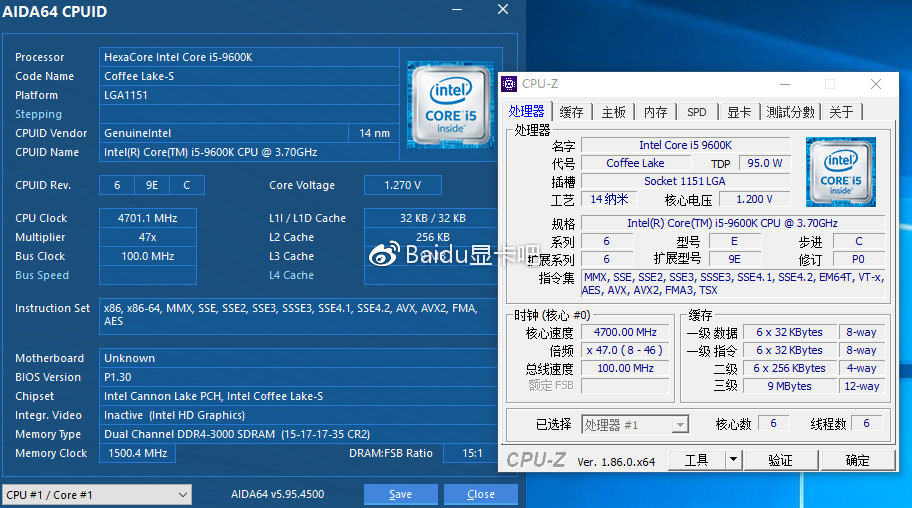Screen dimensions: 912x508
Task: Expand the 工具 dropdown arrow in CPU-Z
Action: [x=733, y=460]
